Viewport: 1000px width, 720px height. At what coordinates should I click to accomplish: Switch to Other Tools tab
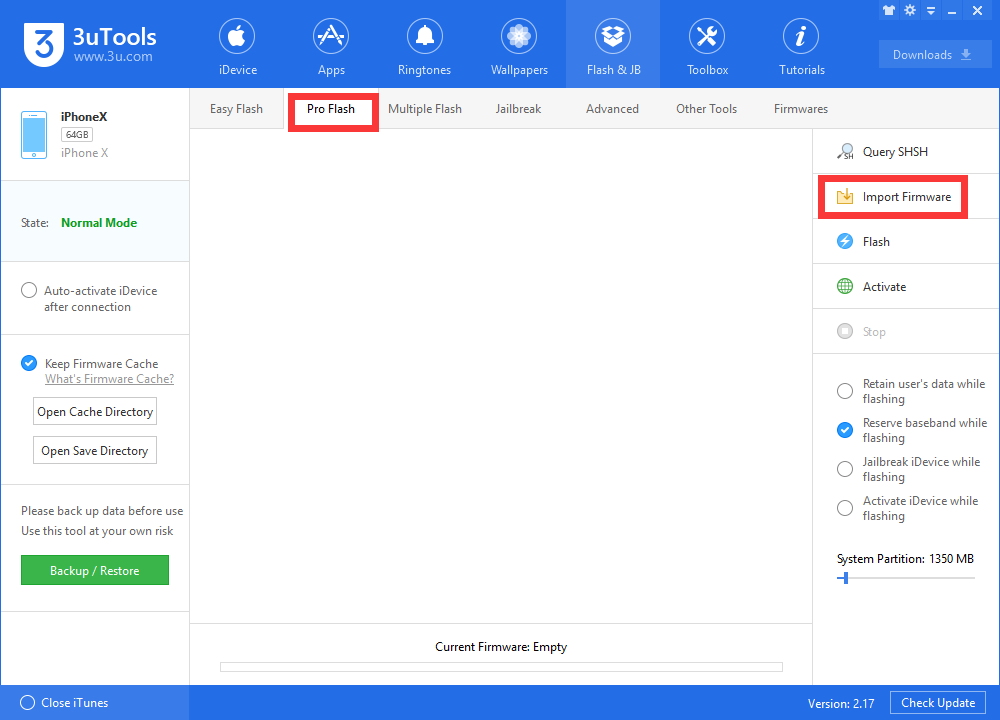tap(707, 109)
